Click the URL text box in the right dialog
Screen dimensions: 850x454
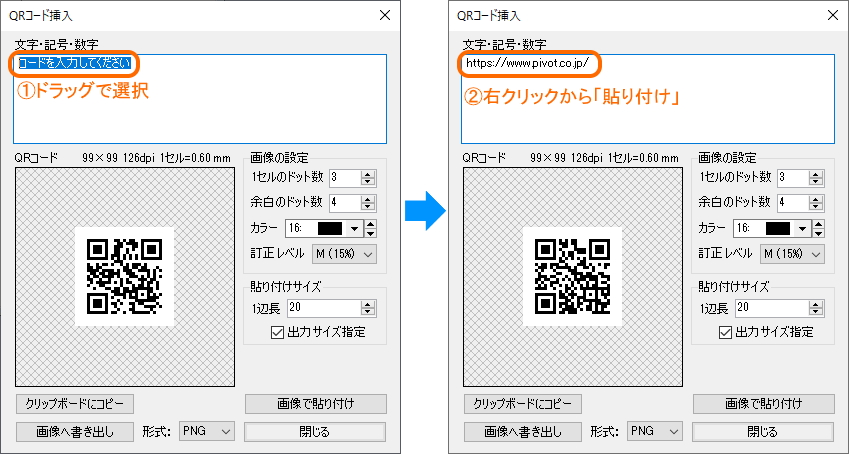coord(648,99)
